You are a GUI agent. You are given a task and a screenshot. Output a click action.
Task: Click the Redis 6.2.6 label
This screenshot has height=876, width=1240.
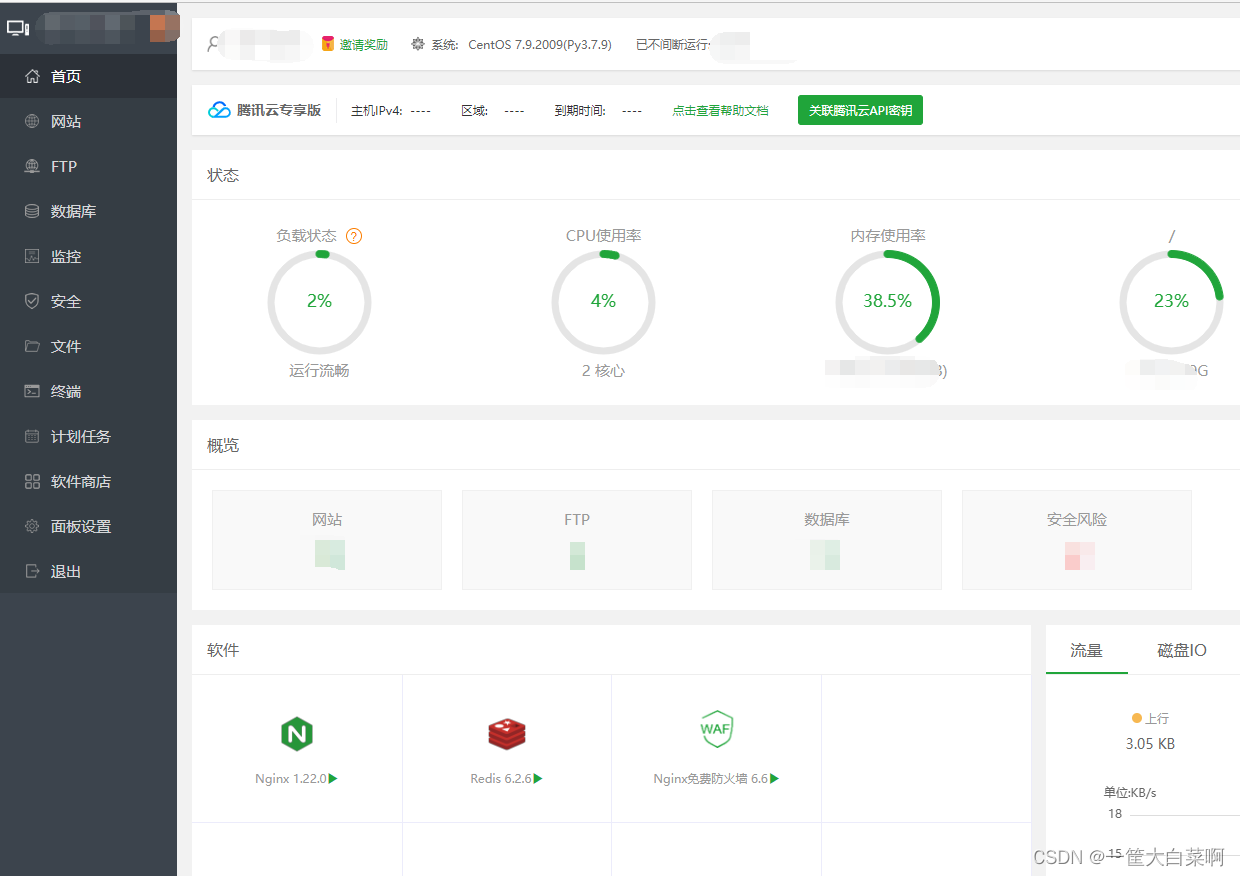(501, 778)
